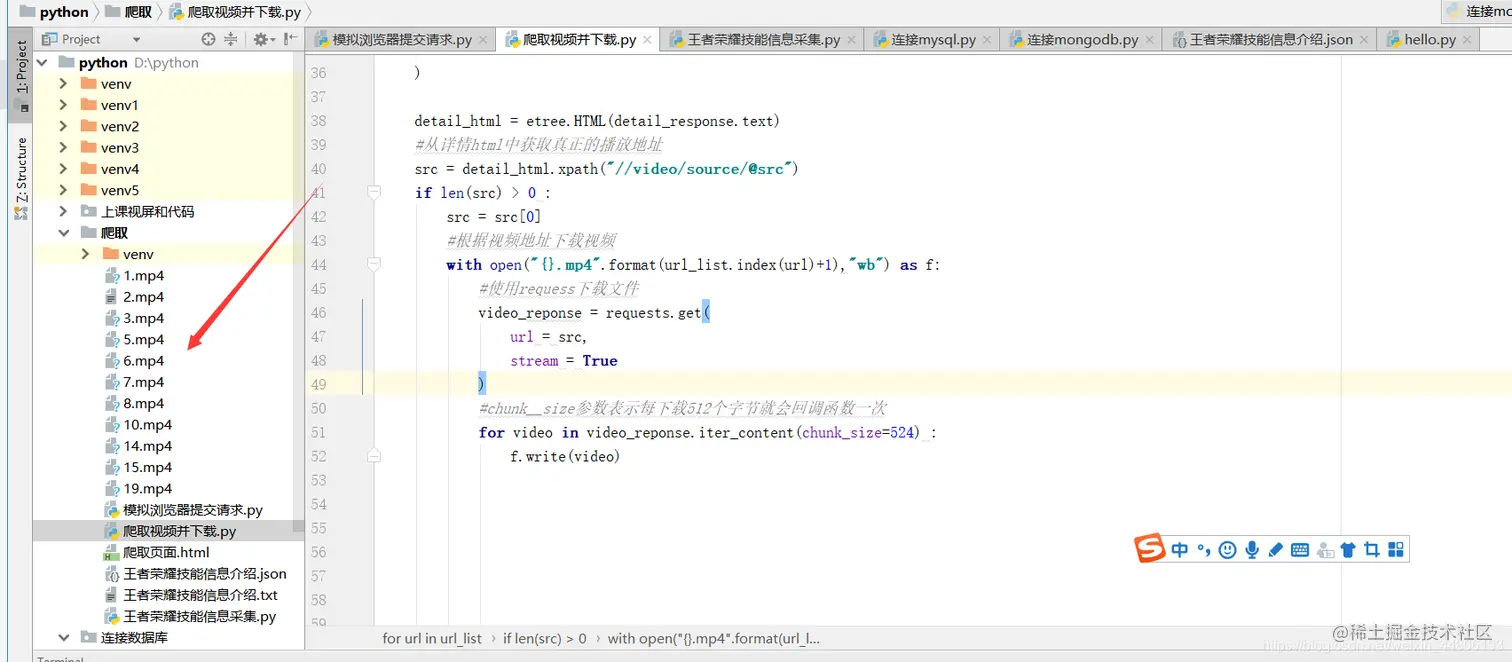The height and width of the screenshot is (662, 1512).
Task: Close the 模拟浏览器提交请求.py tab
Action: click(484, 40)
